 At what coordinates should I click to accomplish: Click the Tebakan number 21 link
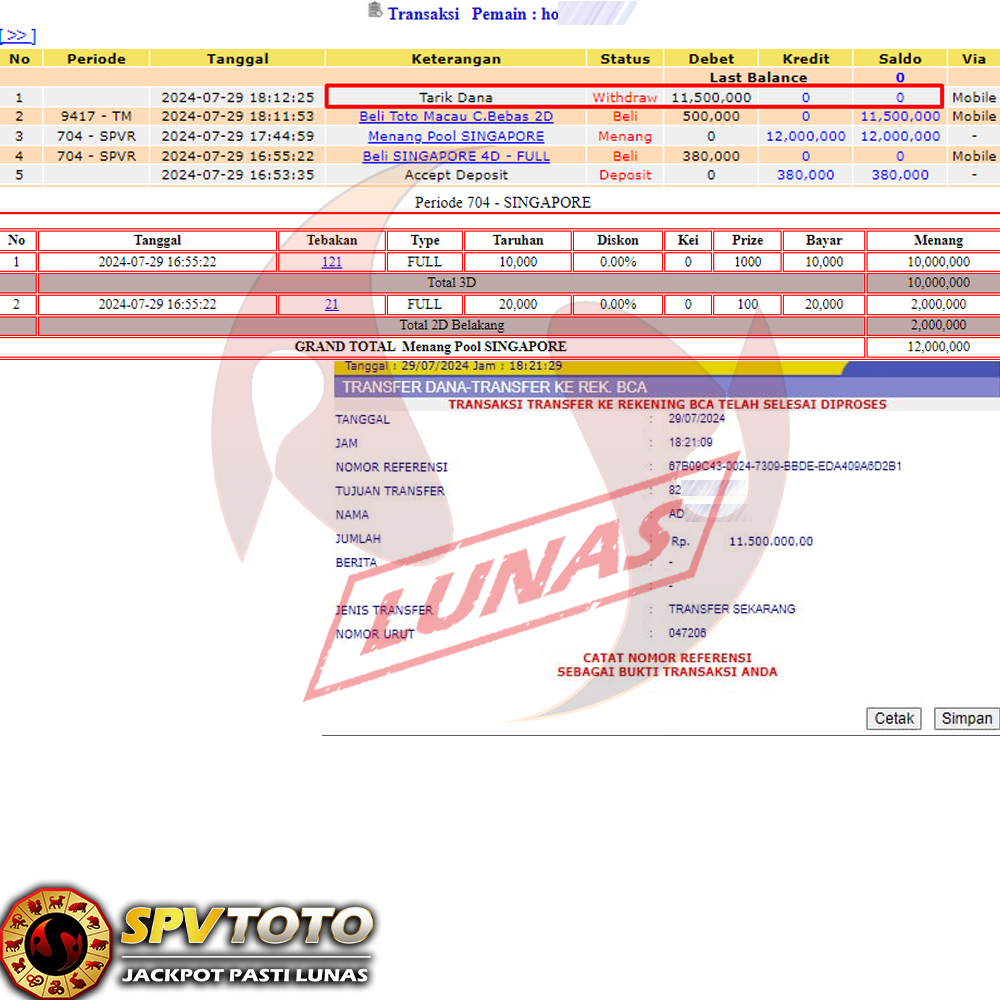click(x=331, y=304)
